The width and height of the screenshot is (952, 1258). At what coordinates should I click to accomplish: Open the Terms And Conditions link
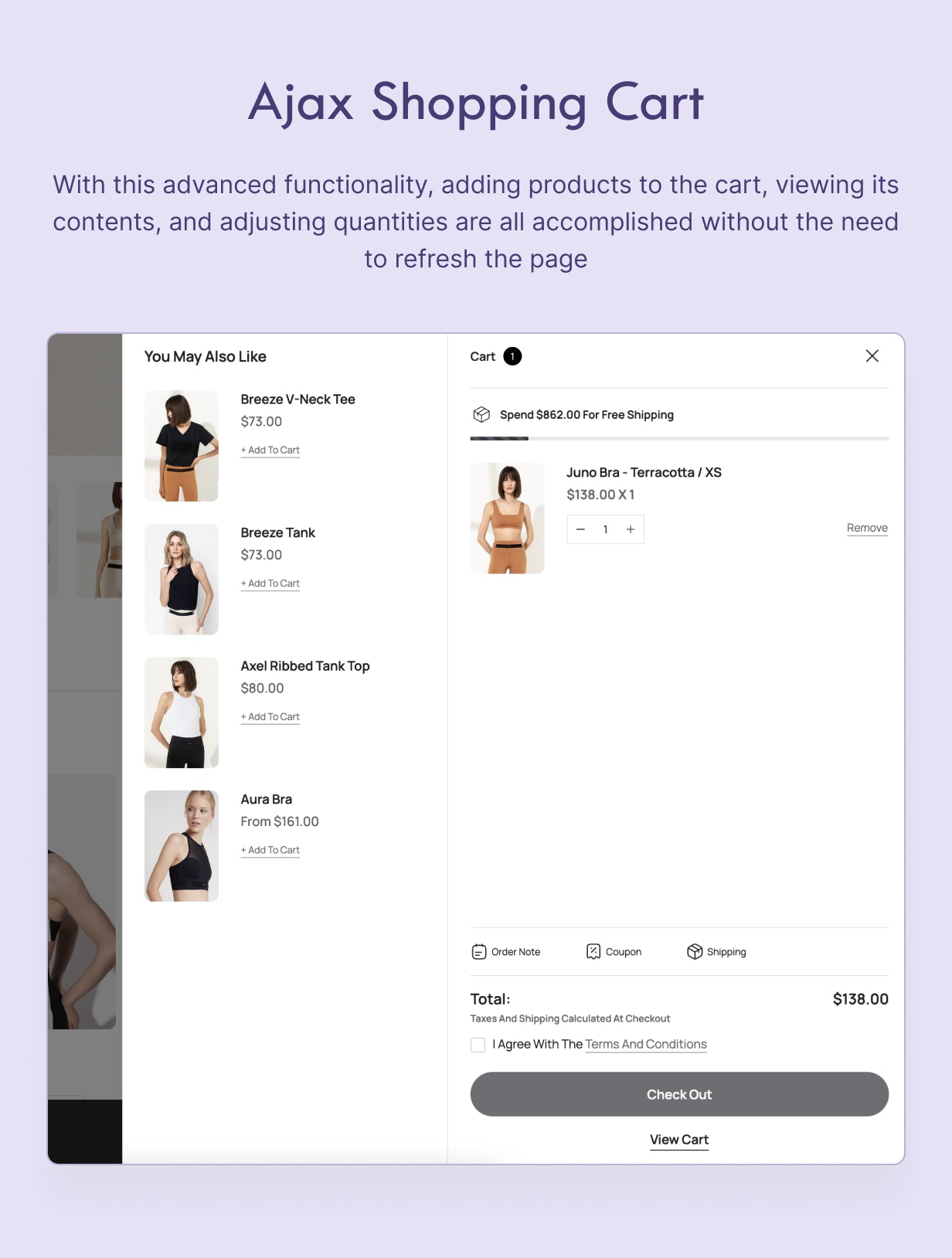646,1044
